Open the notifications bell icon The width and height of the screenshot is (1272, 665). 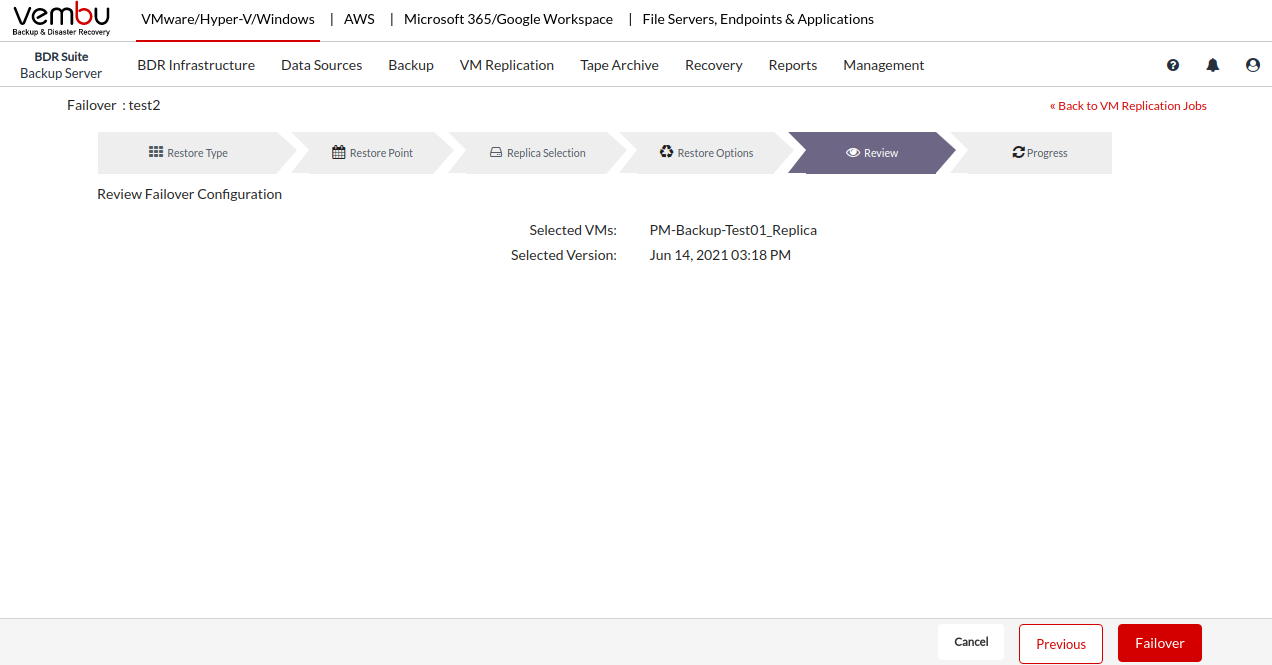point(1213,65)
